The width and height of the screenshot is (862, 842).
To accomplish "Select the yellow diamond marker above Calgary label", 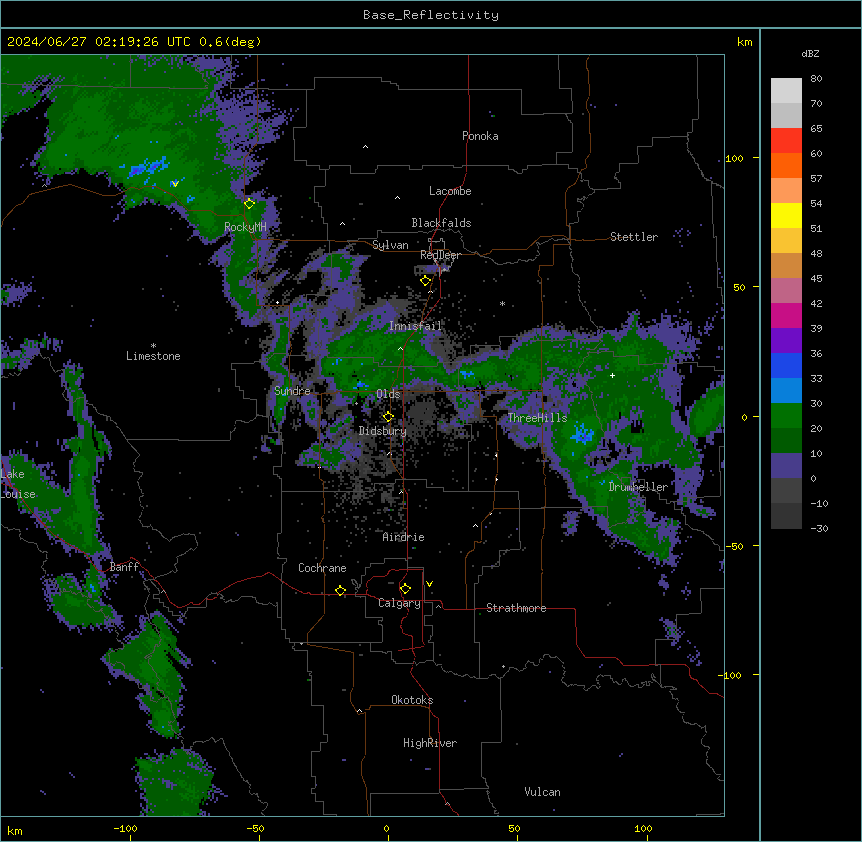I will click(405, 589).
